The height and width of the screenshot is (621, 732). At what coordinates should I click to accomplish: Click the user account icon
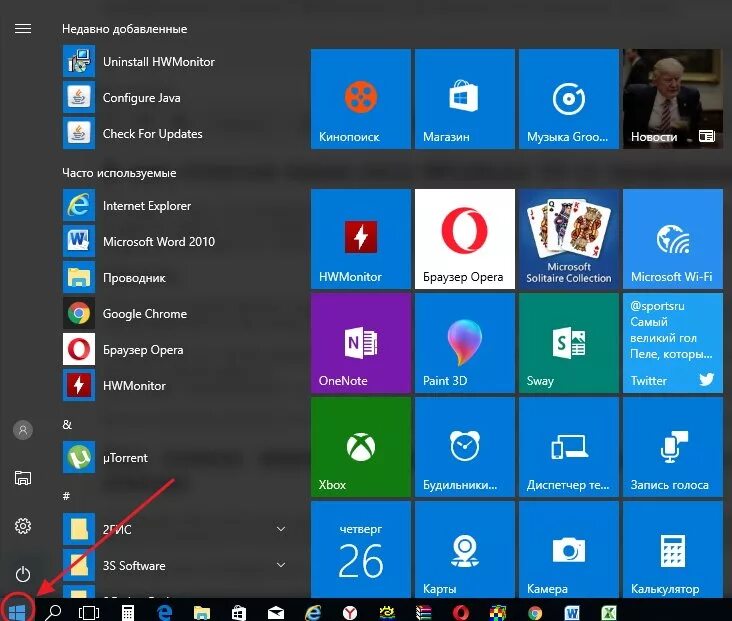coord(23,430)
